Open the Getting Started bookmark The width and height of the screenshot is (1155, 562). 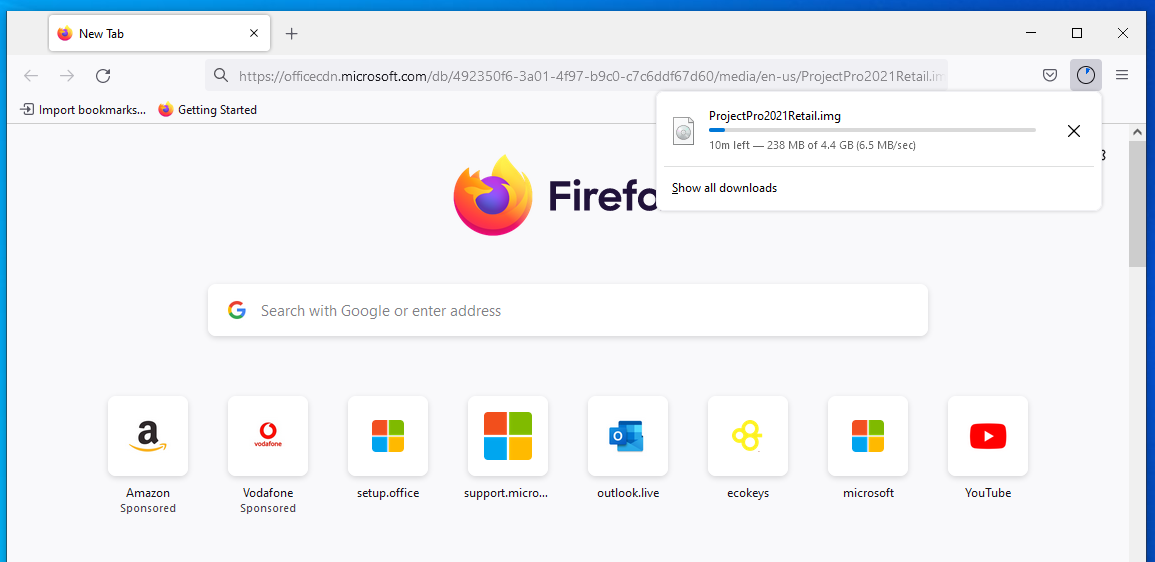[208, 110]
